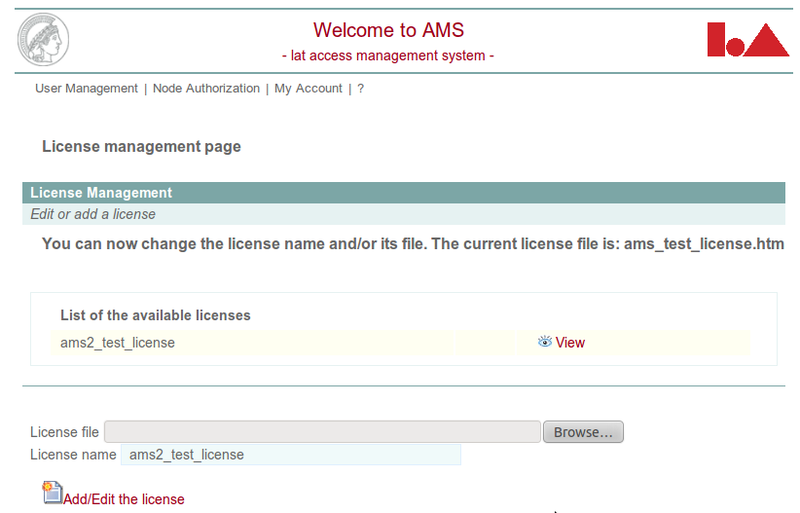
Task: Click the 'List of the available licenses' heading
Action: pyautogui.click(x=155, y=315)
